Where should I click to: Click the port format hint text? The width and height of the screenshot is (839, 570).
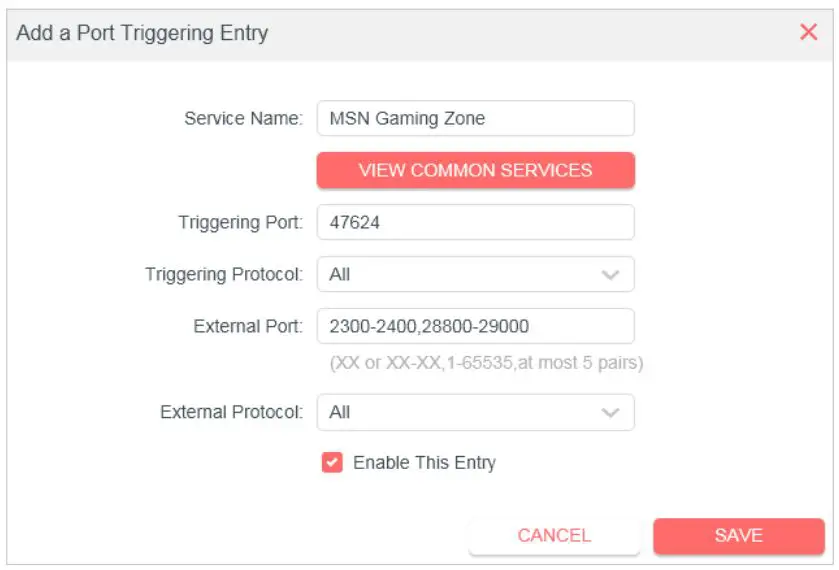(486, 363)
